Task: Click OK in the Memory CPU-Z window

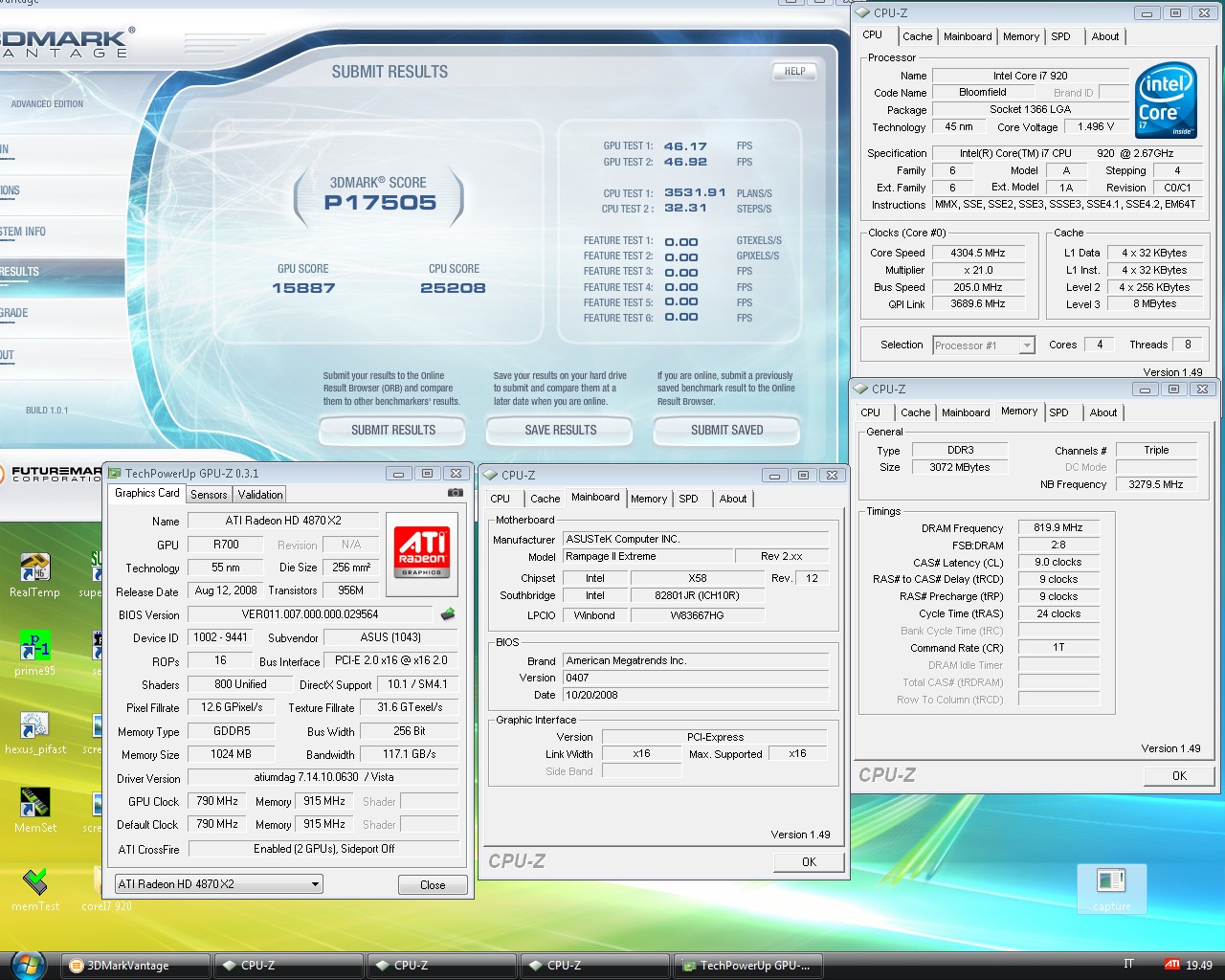Action: (x=1179, y=776)
